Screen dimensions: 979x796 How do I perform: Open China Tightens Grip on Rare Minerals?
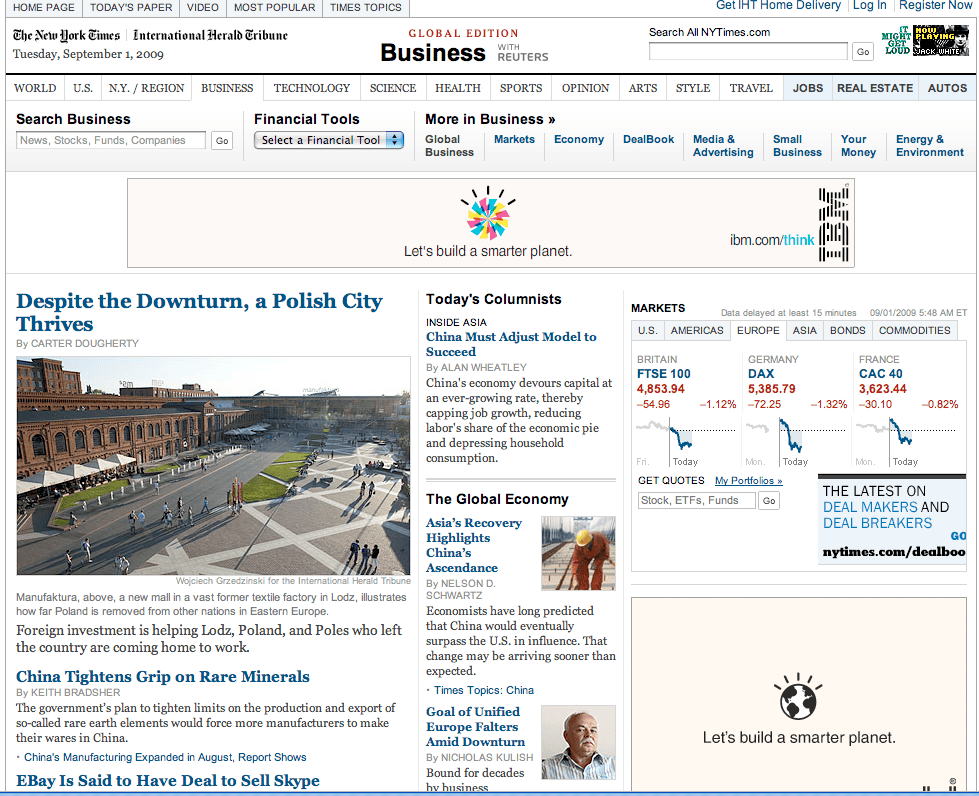163,677
